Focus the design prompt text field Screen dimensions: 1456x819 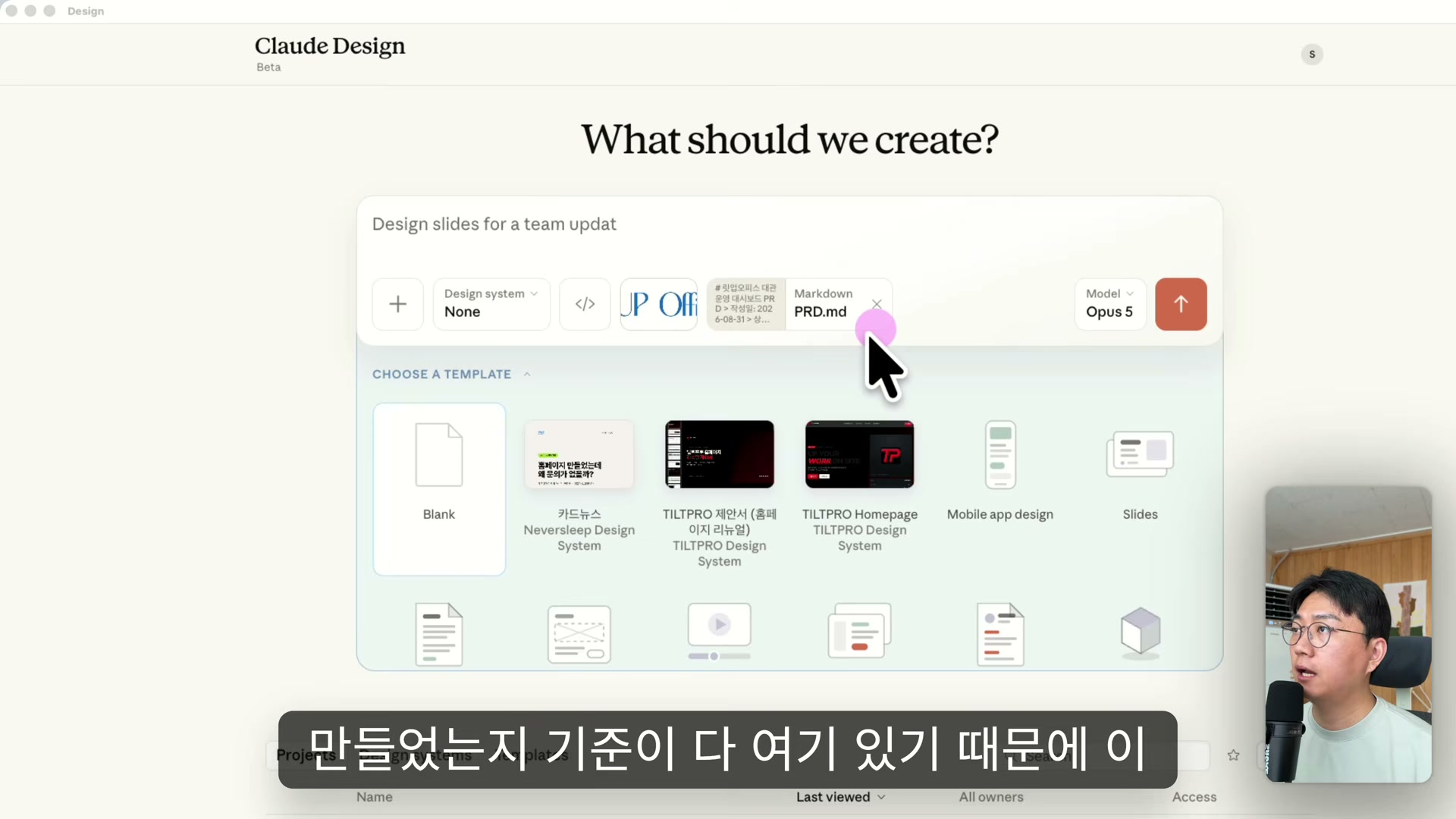coord(789,224)
